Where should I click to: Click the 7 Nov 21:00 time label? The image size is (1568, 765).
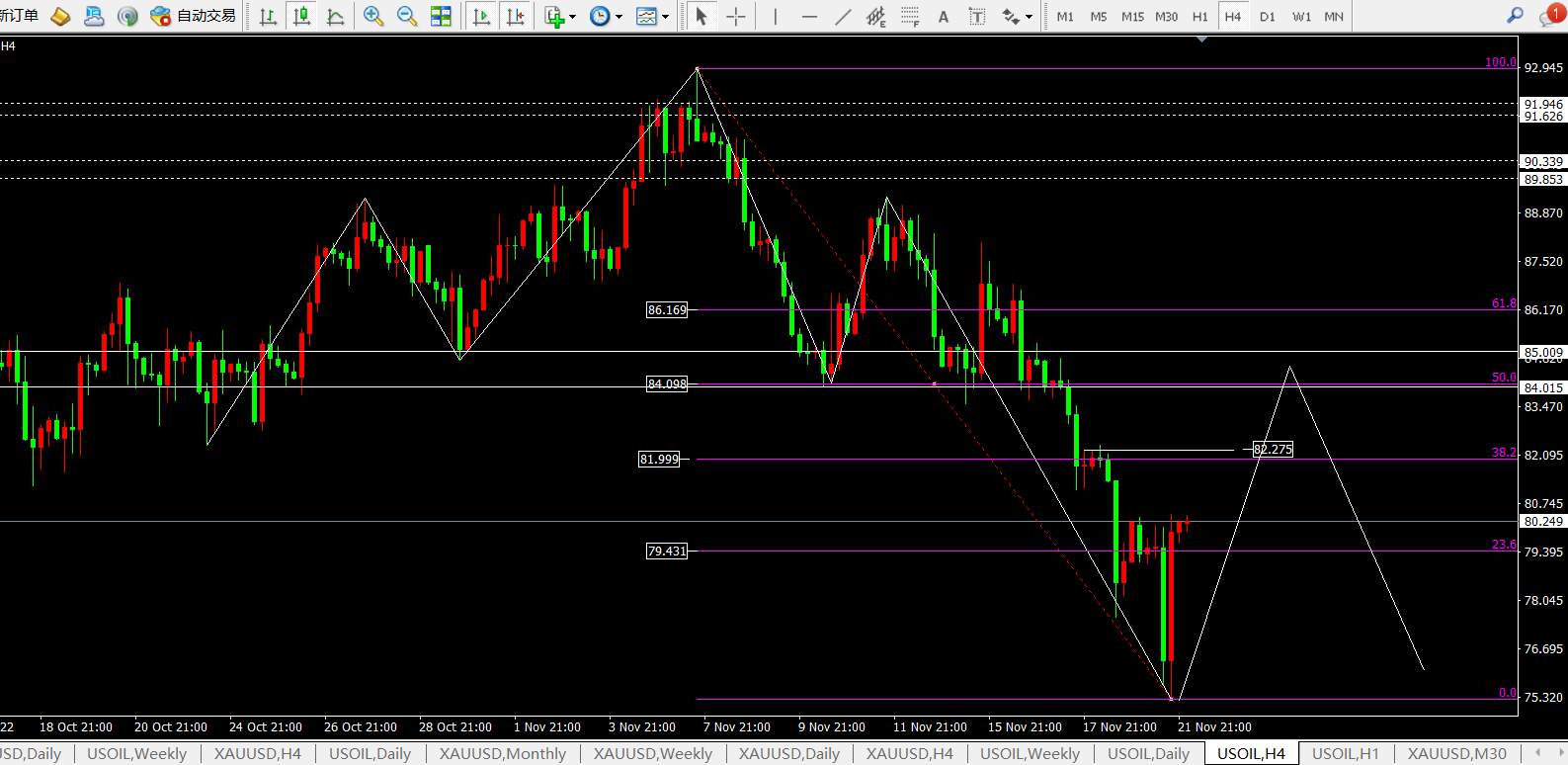pyautogui.click(x=737, y=727)
